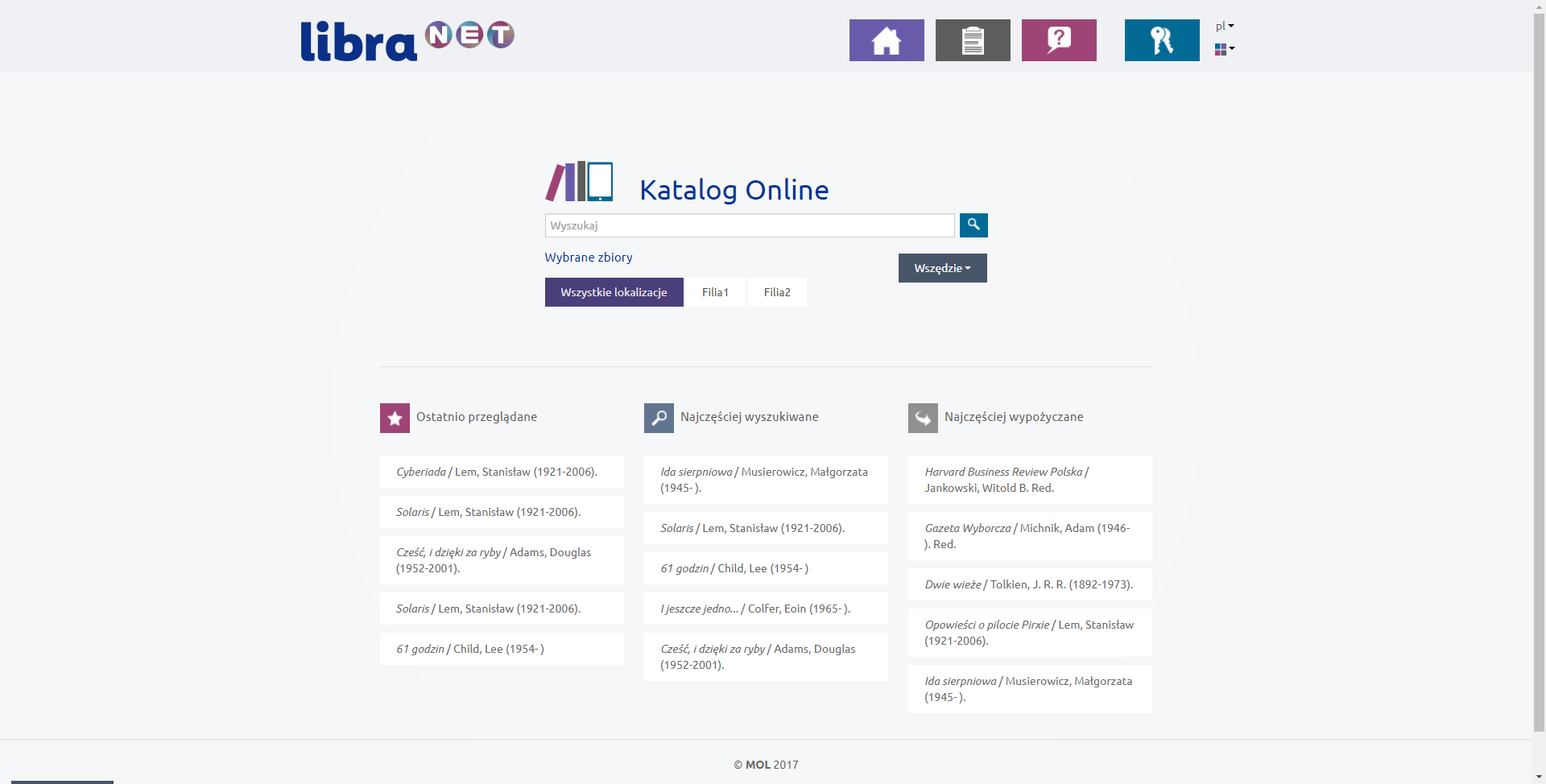Open Solaris in Najczęściej wyszukiwane

click(766, 528)
